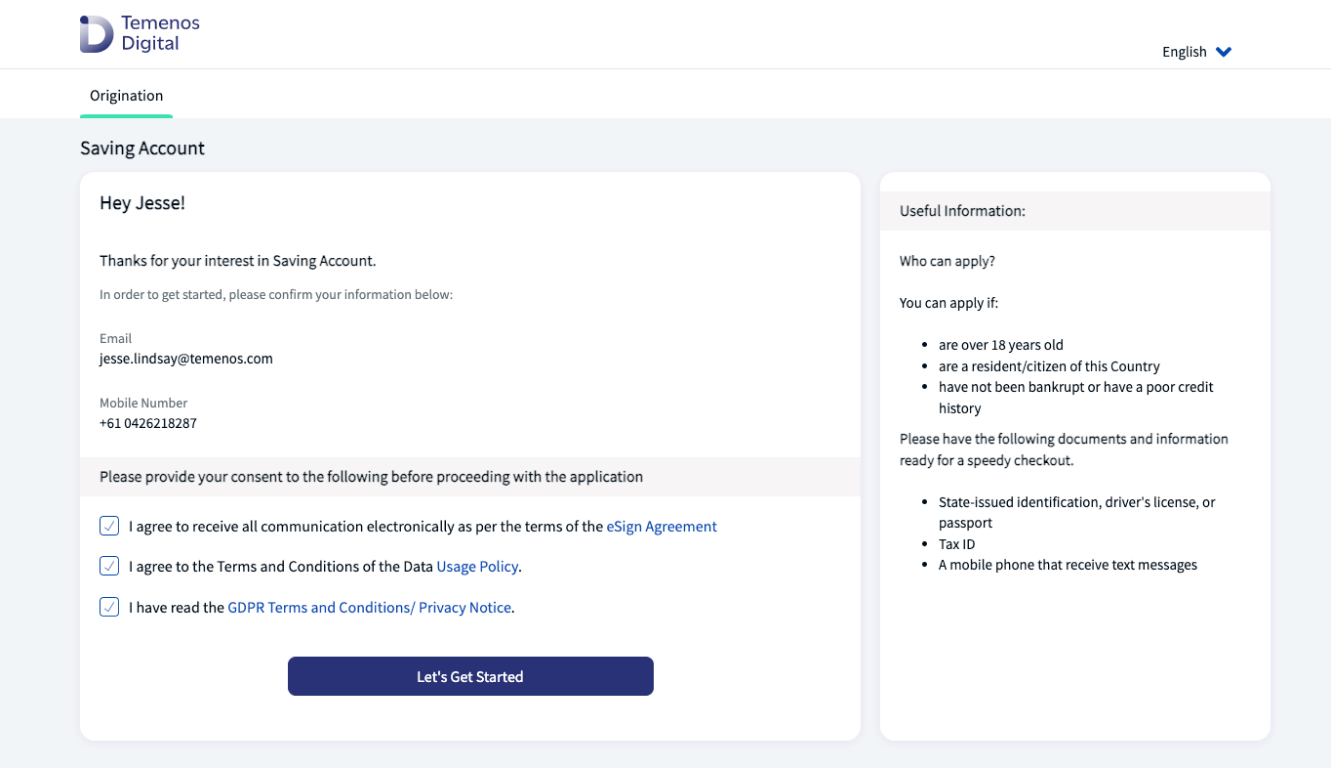Image resolution: width=1331 pixels, height=768 pixels.
Task: Click the consent instructions section header
Action: point(371,477)
